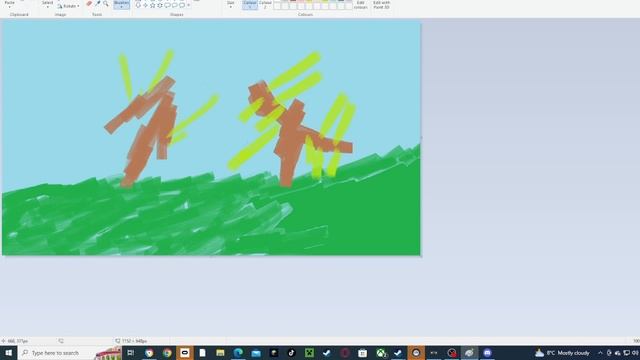Open Google Chrome from taskbar
640x360 pixels.
point(167,353)
